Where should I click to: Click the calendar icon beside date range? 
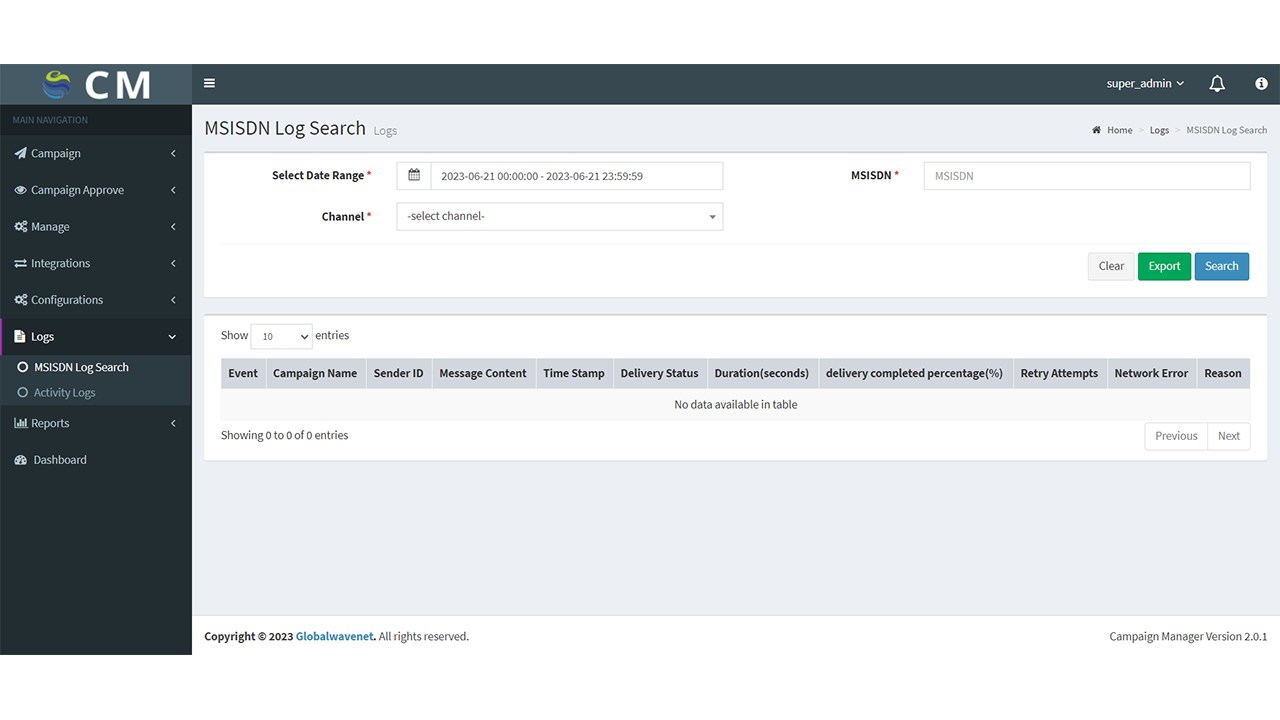[x=414, y=176]
